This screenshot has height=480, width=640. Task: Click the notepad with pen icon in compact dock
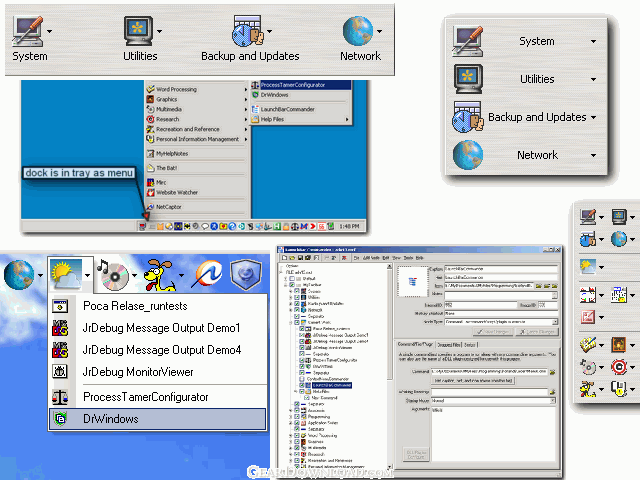click(x=587, y=344)
